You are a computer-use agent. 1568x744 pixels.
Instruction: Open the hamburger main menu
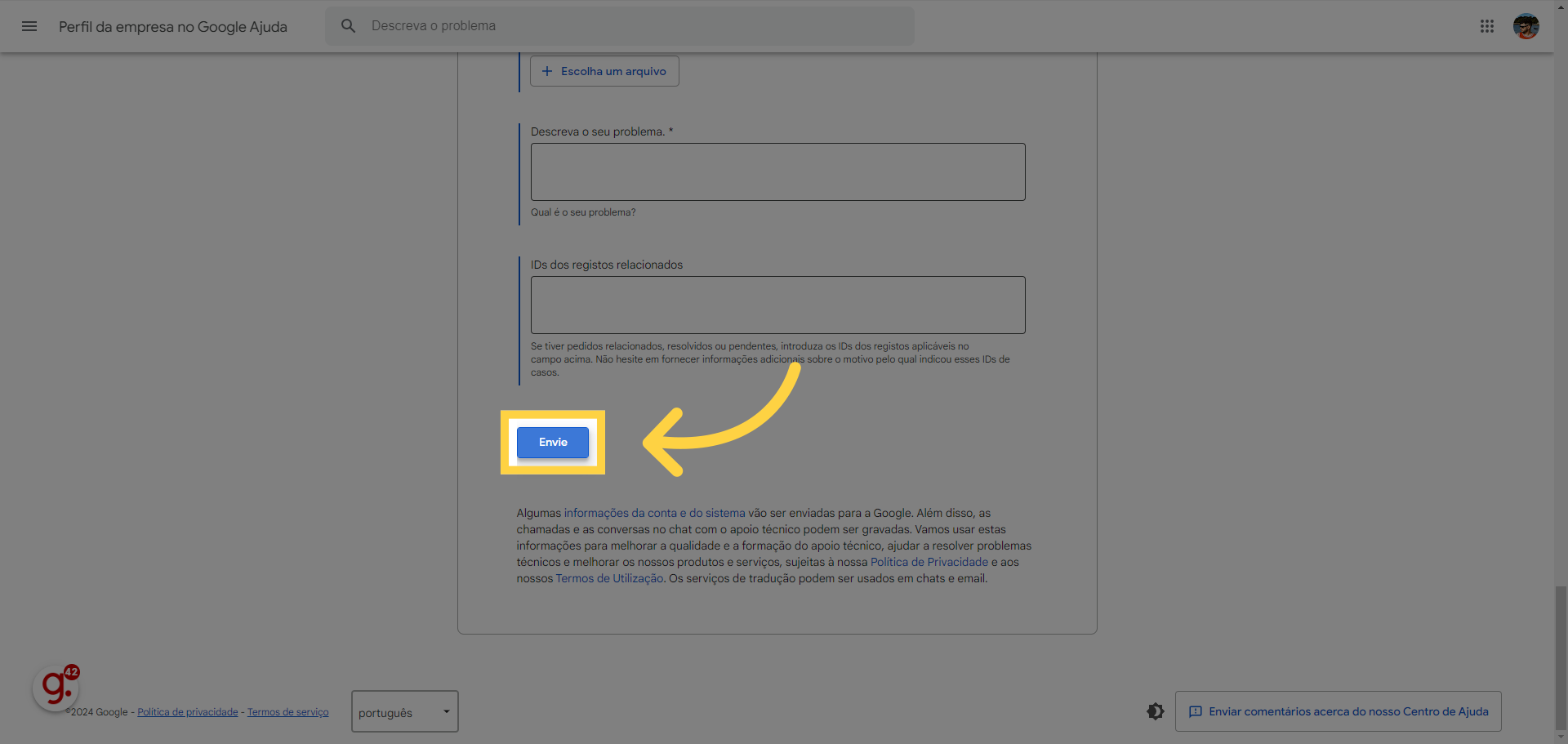coord(29,26)
